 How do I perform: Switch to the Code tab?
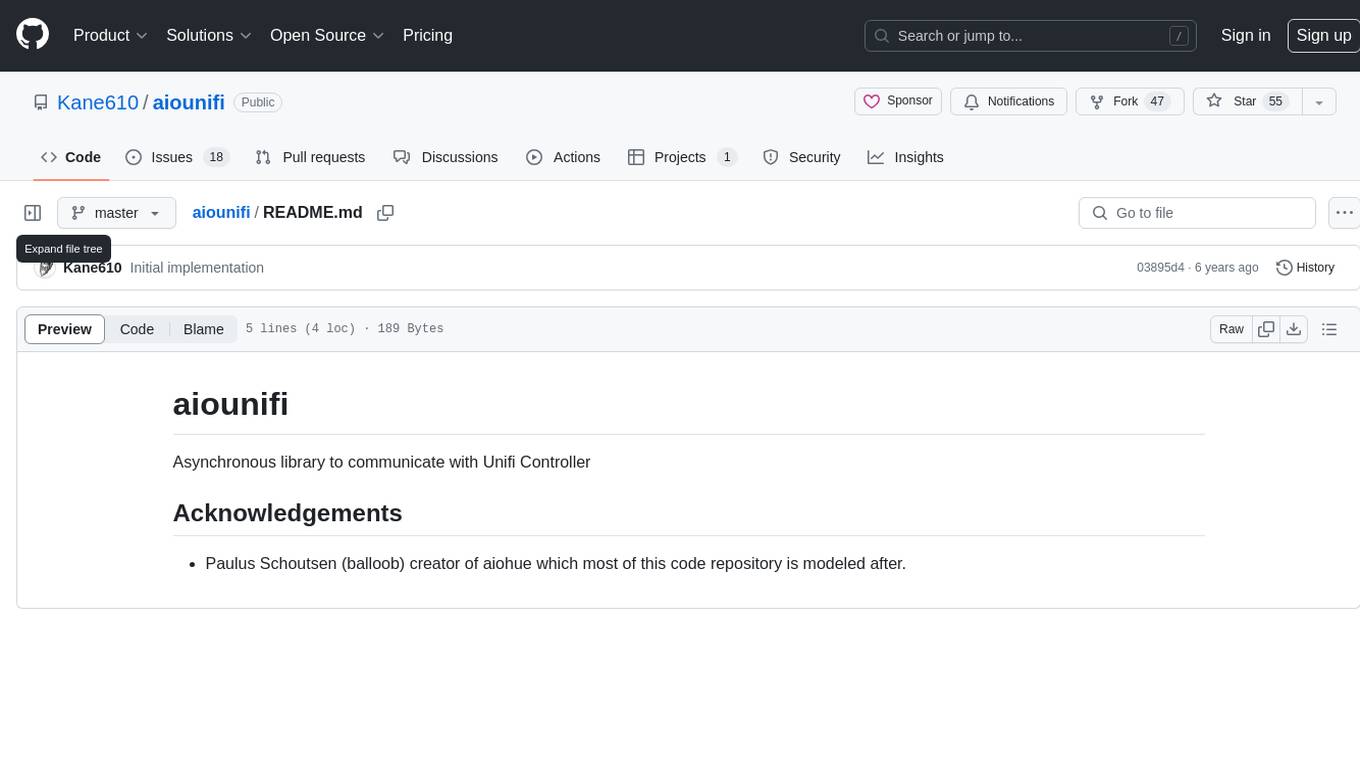71,157
